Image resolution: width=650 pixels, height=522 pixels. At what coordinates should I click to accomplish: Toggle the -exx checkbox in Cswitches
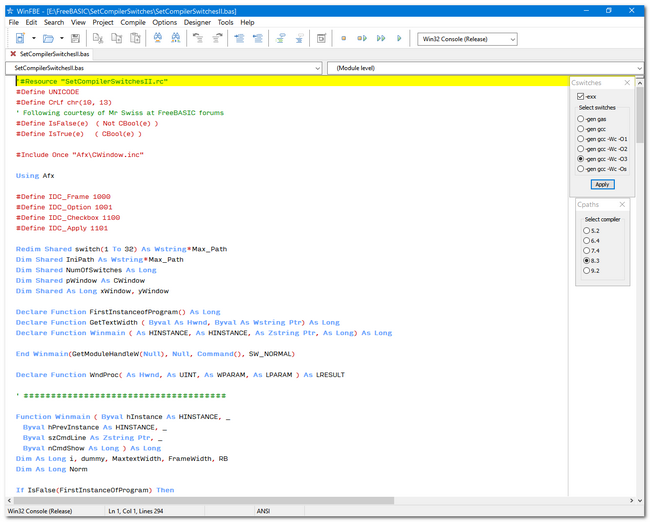point(581,96)
